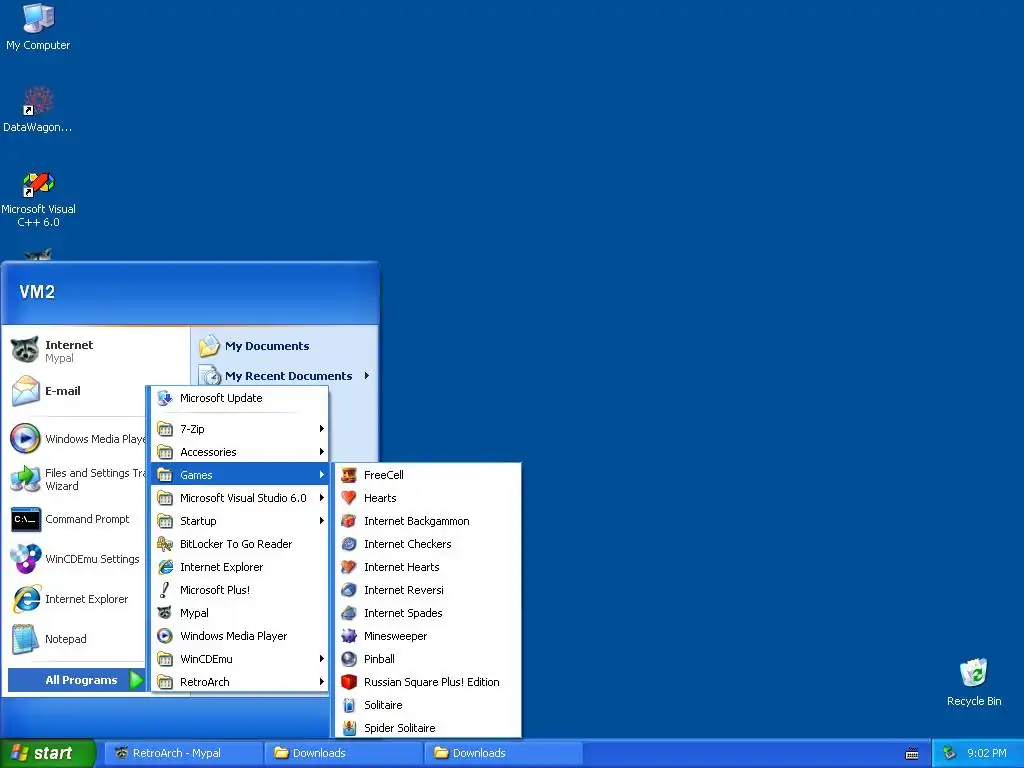Switch to first Downloads taskbar window

[344, 753]
